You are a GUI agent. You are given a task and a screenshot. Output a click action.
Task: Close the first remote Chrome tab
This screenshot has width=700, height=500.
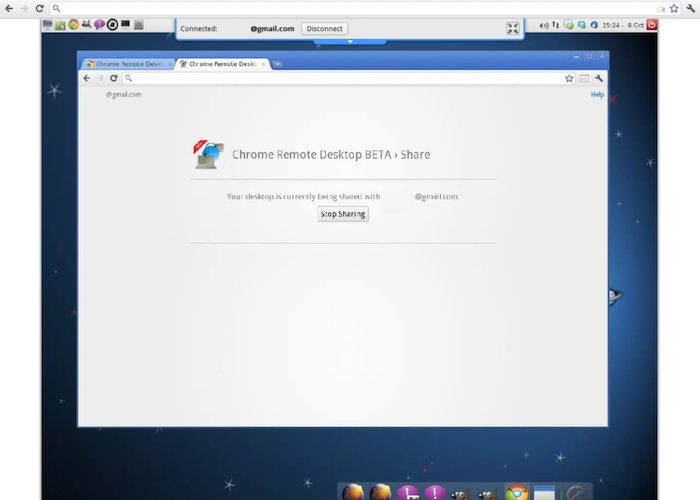click(170, 64)
